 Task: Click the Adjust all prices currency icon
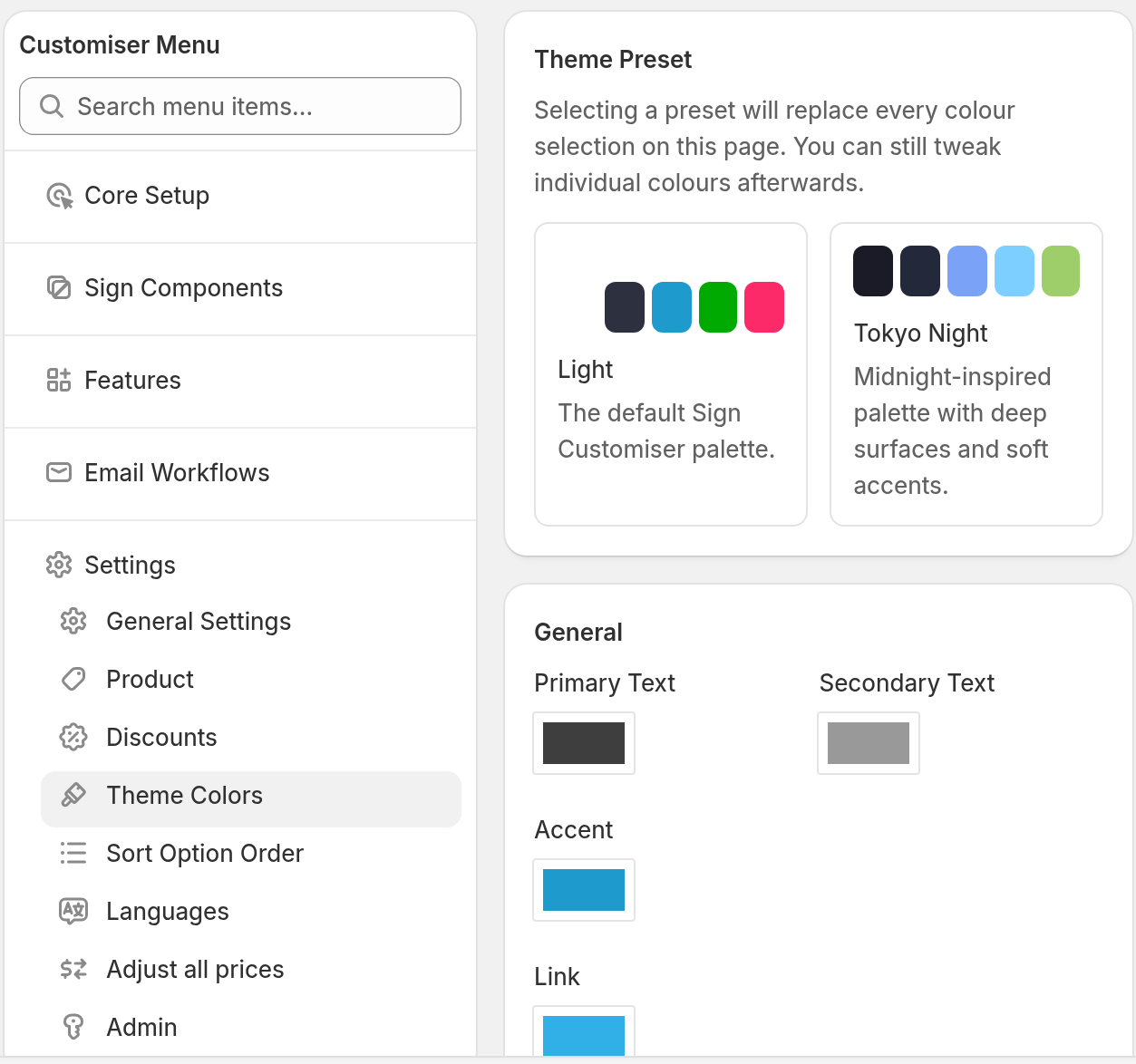[x=73, y=970]
